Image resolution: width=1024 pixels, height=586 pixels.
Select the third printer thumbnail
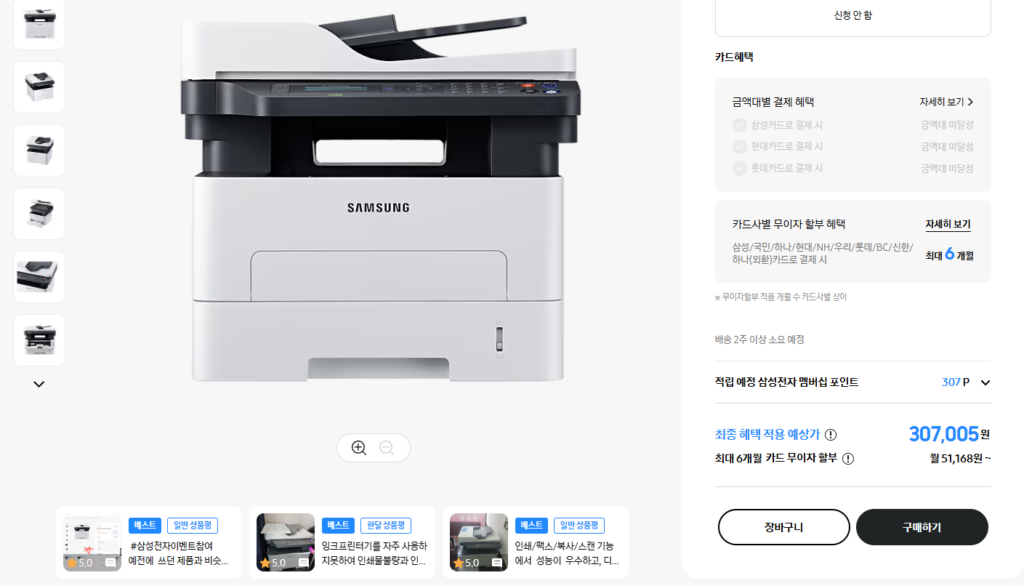click(39, 150)
